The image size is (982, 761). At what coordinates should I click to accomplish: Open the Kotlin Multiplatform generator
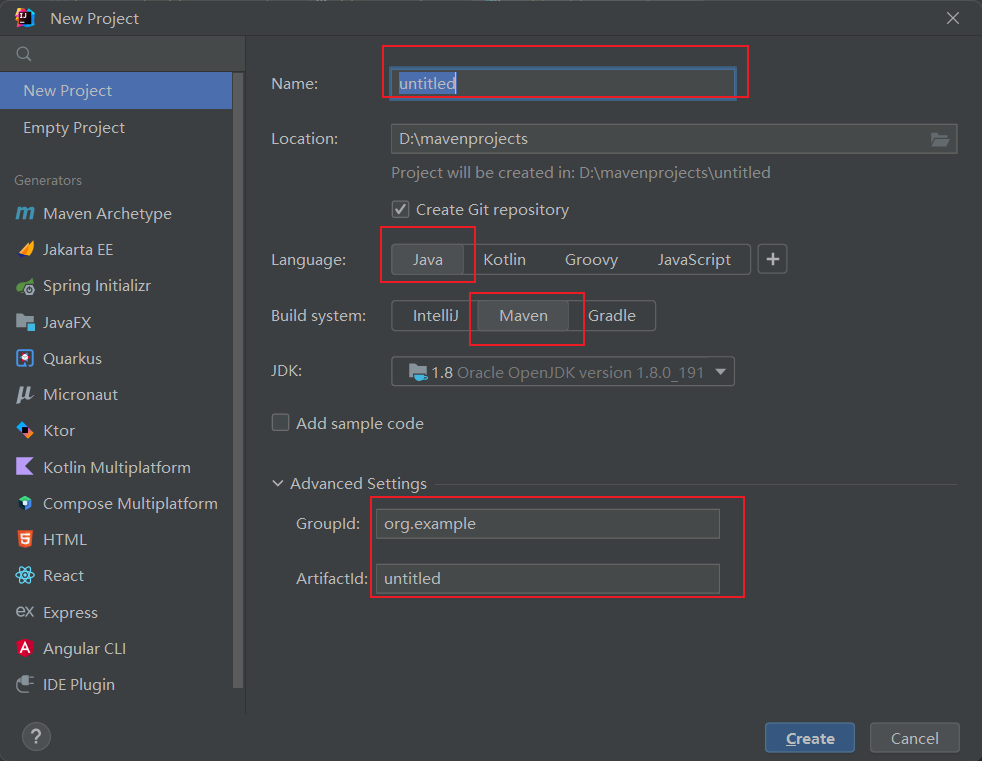coord(116,467)
